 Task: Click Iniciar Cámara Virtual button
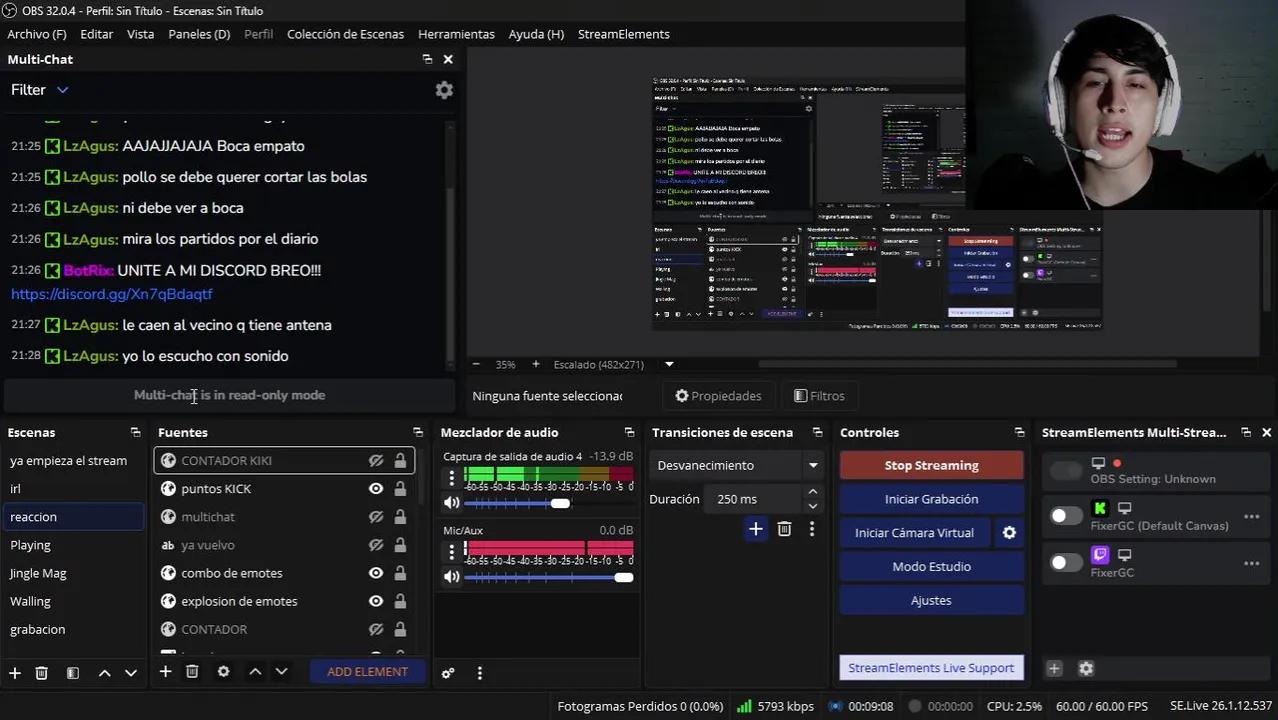914,533
